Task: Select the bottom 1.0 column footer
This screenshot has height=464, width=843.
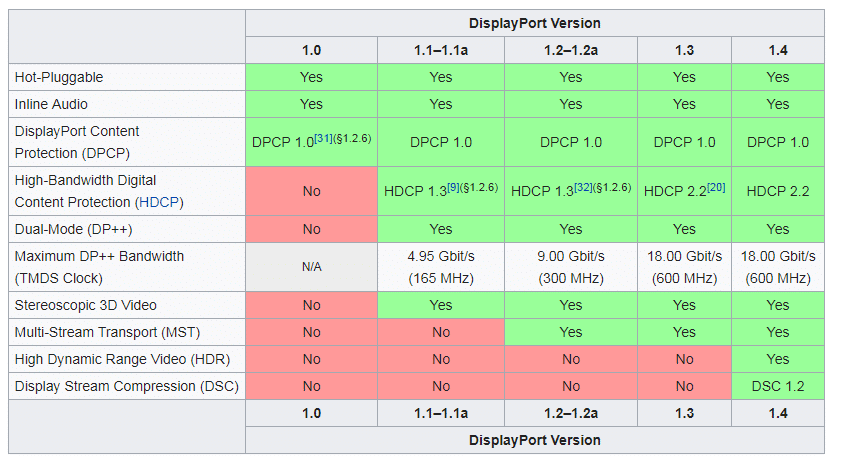Action: (x=311, y=413)
